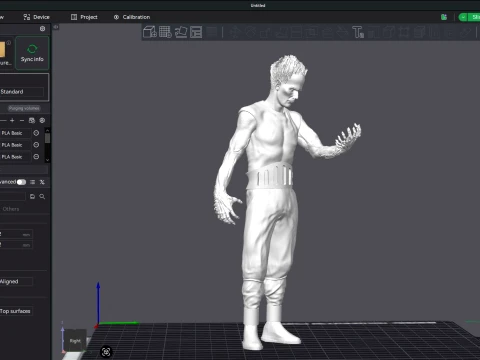480x360 pixels.
Task: Select the greyed-out Move tool icon
Action: point(235,32)
